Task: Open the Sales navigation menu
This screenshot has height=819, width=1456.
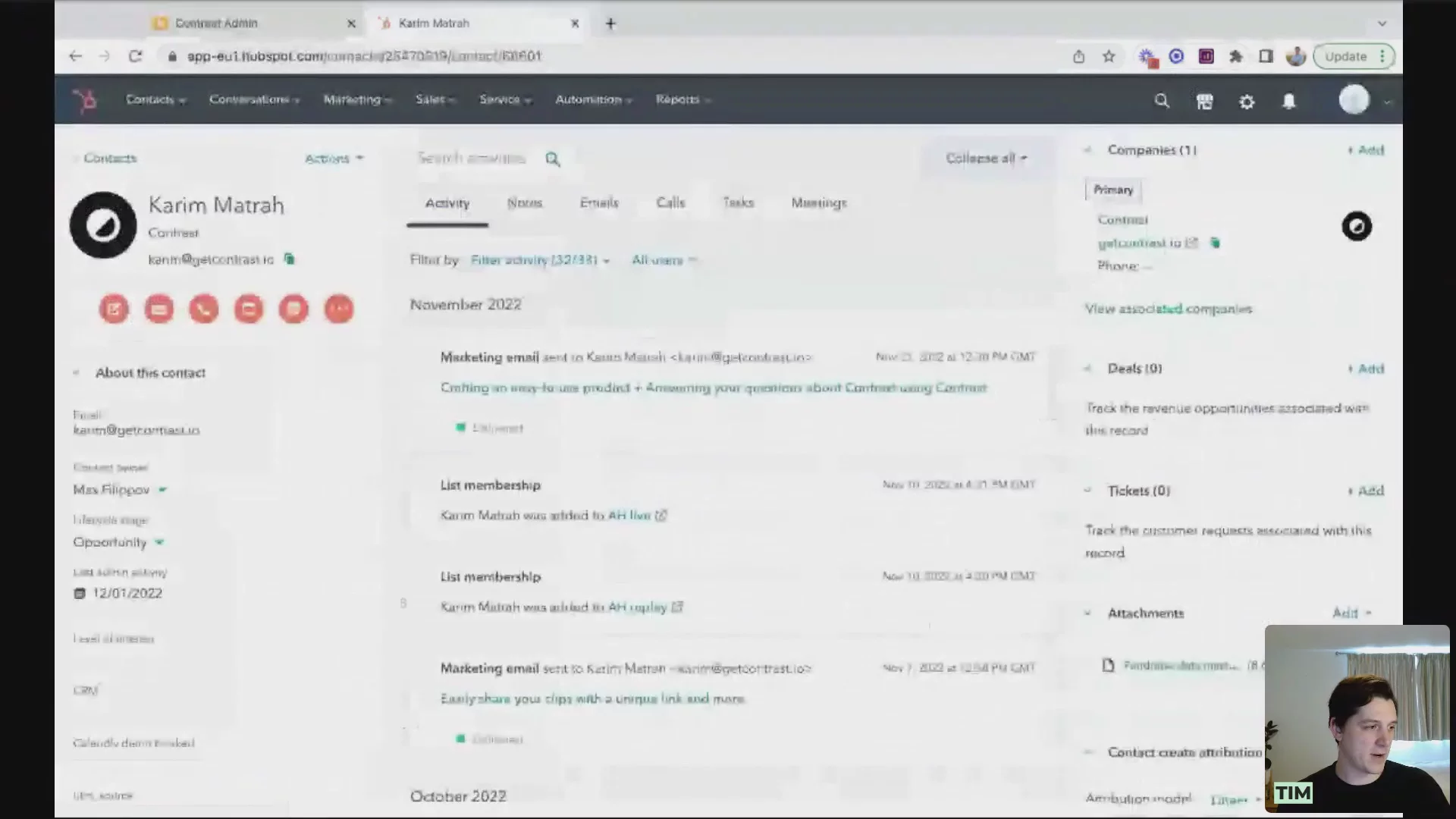Action: [x=435, y=99]
